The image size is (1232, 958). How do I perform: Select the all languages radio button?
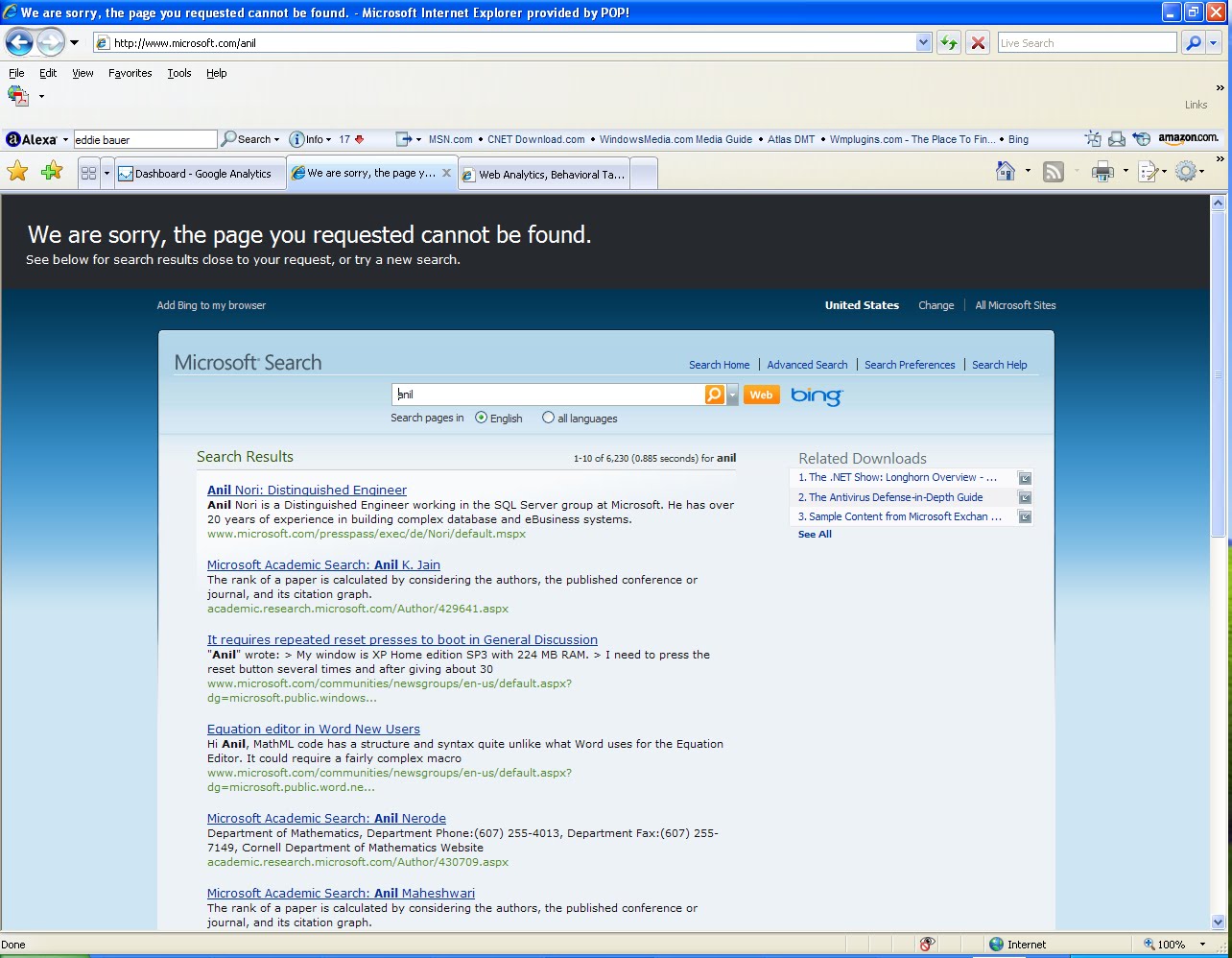(x=547, y=418)
